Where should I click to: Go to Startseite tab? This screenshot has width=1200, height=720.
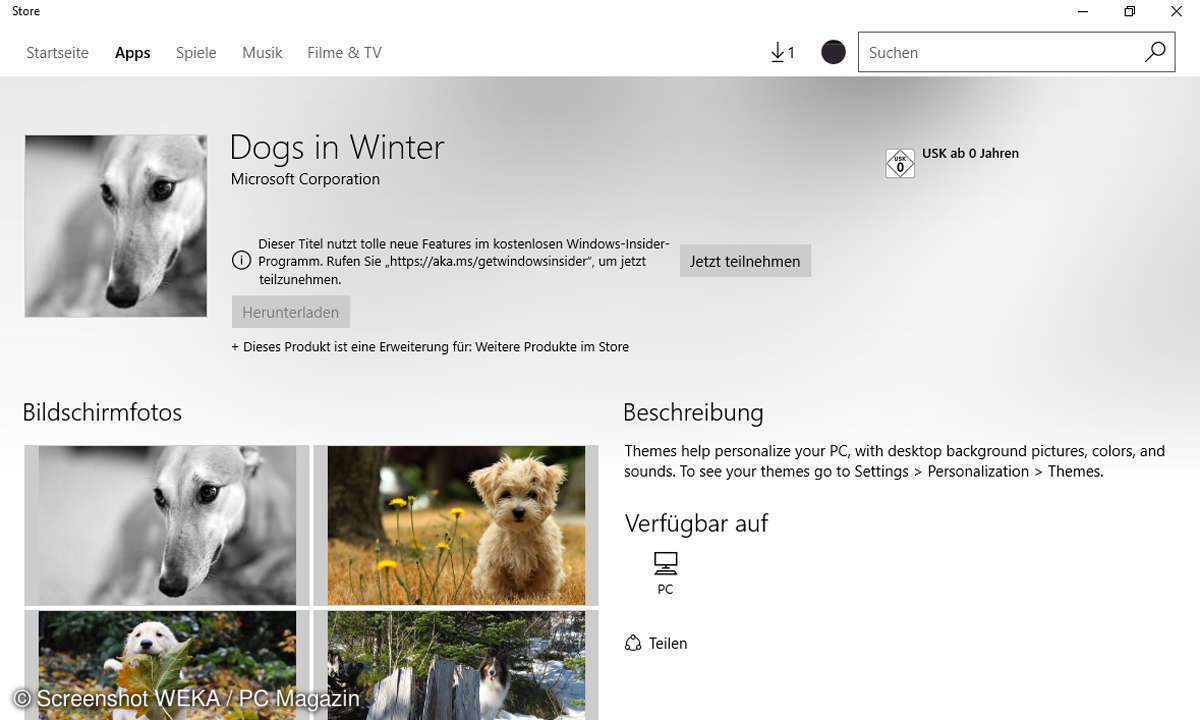click(57, 53)
